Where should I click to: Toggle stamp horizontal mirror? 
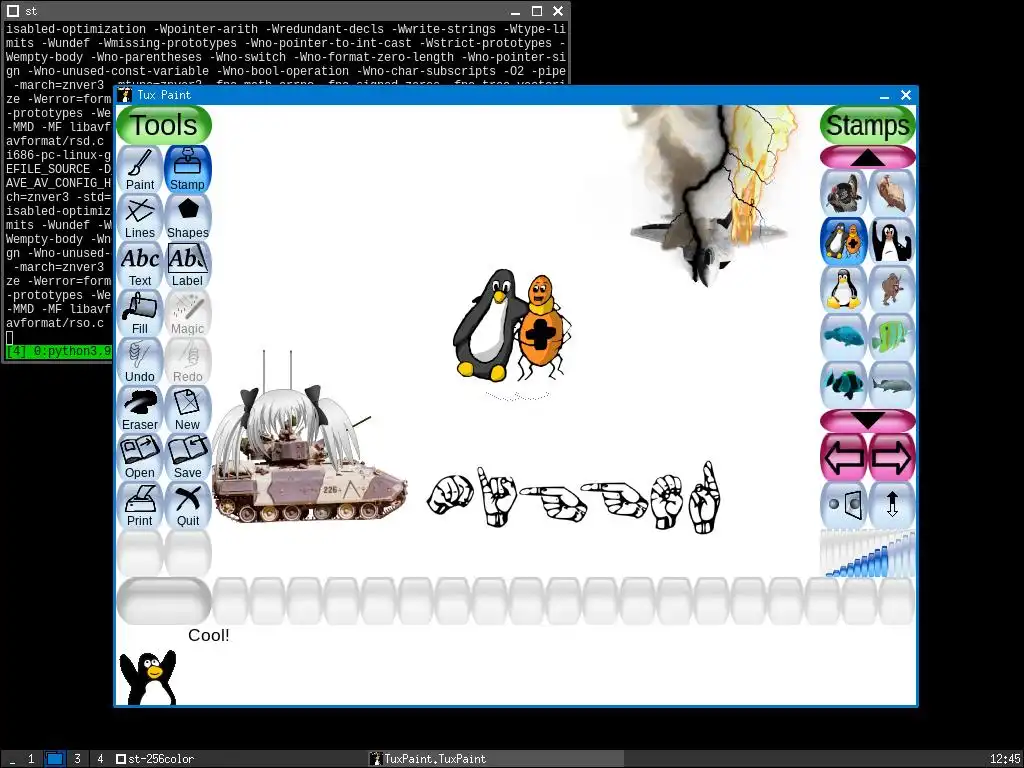tap(844, 505)
